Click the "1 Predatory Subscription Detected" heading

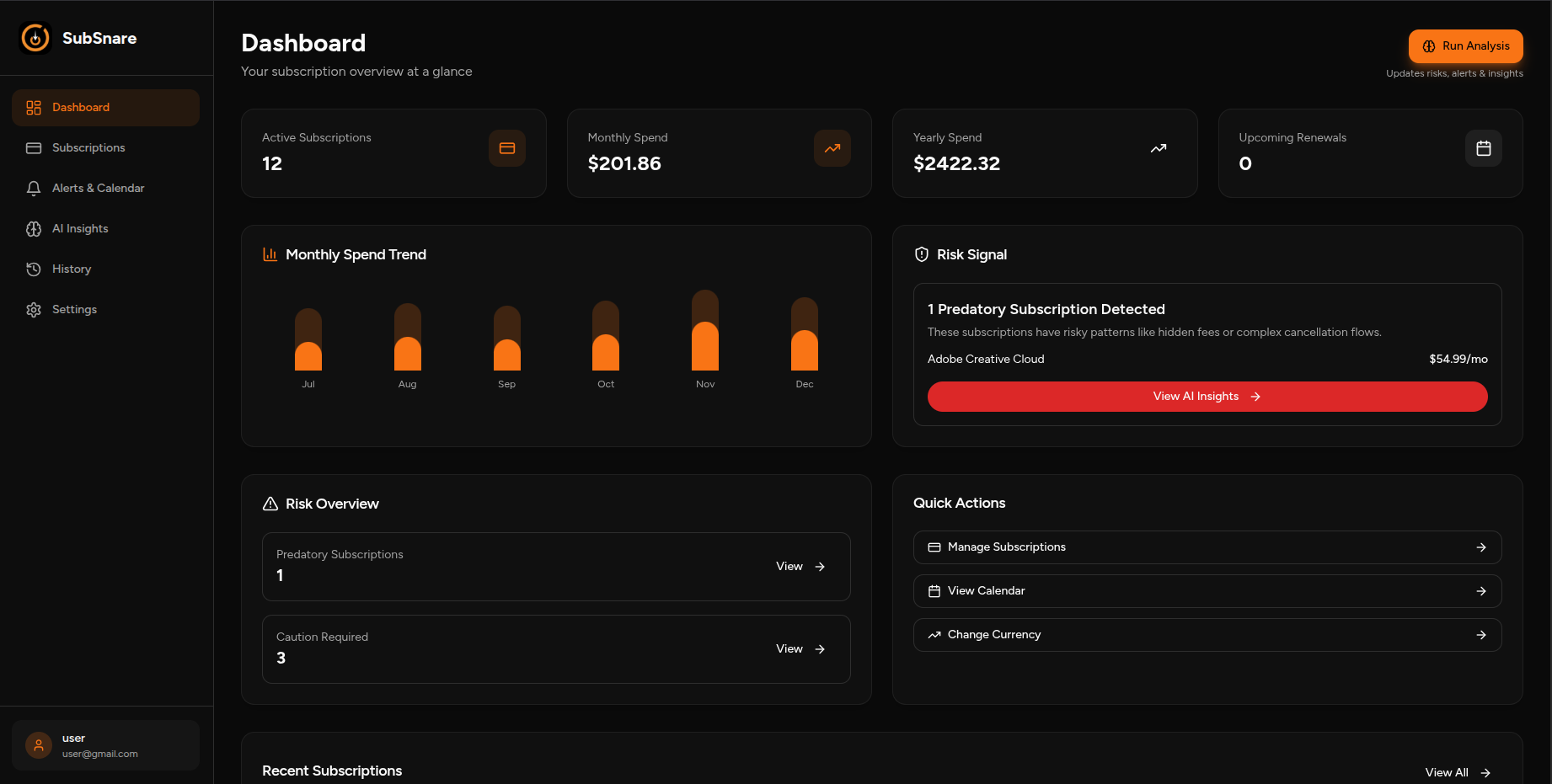(1046, 310)
